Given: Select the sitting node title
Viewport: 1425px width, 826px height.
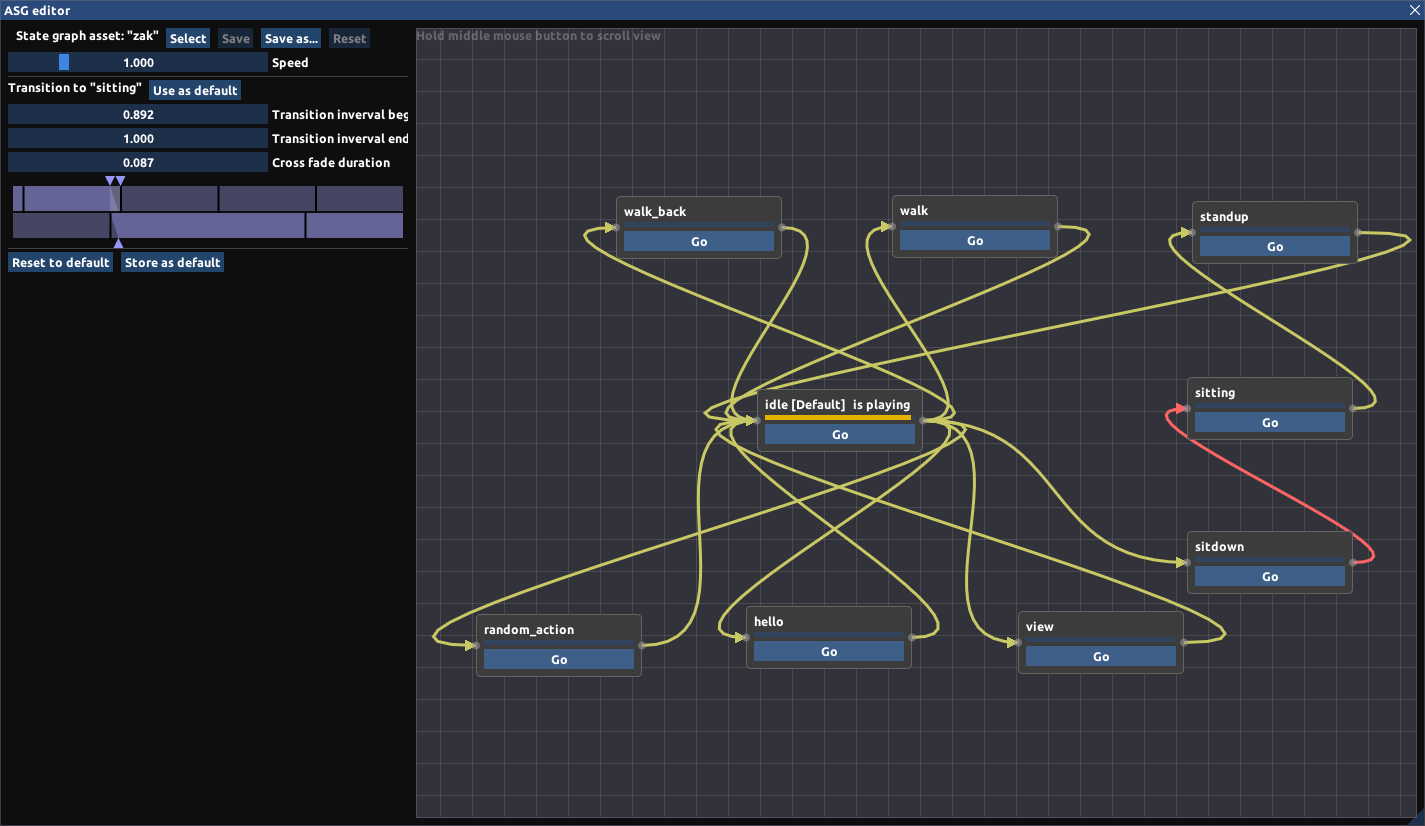Looking at the screenshot, I should point(1215,392).
